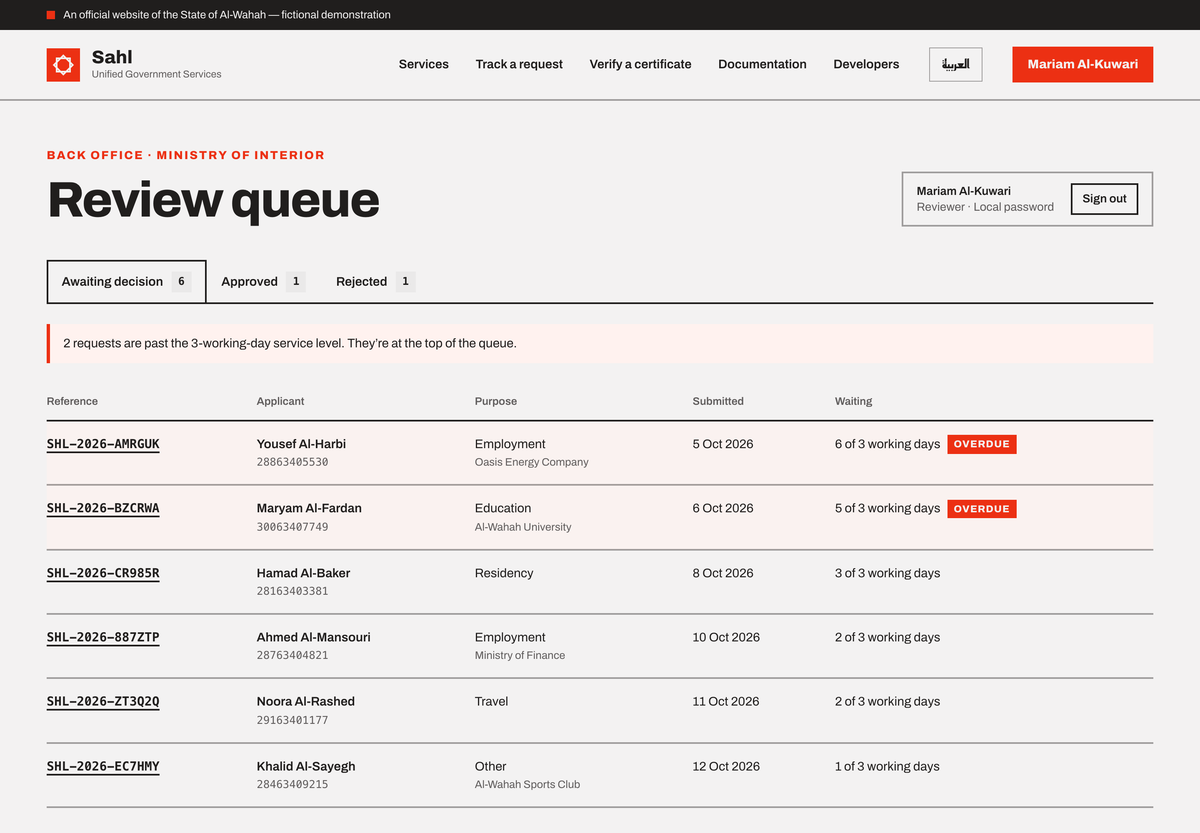This screenshot has width=1200, height=833.
Task: Open request SHL-2026-BZCRWA
Action: click(x=103, y=508)
